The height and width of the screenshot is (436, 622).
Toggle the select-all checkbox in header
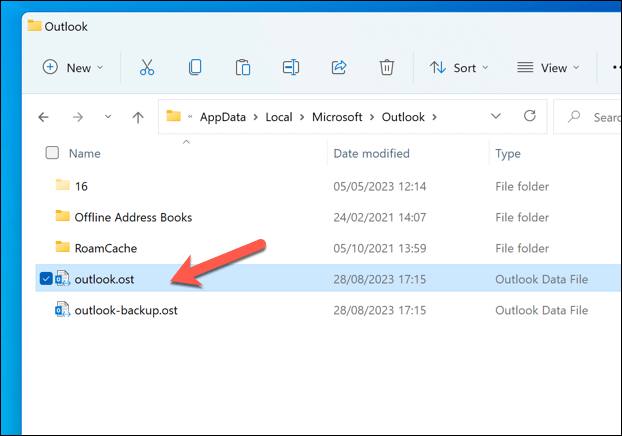(x=52, y=153)
